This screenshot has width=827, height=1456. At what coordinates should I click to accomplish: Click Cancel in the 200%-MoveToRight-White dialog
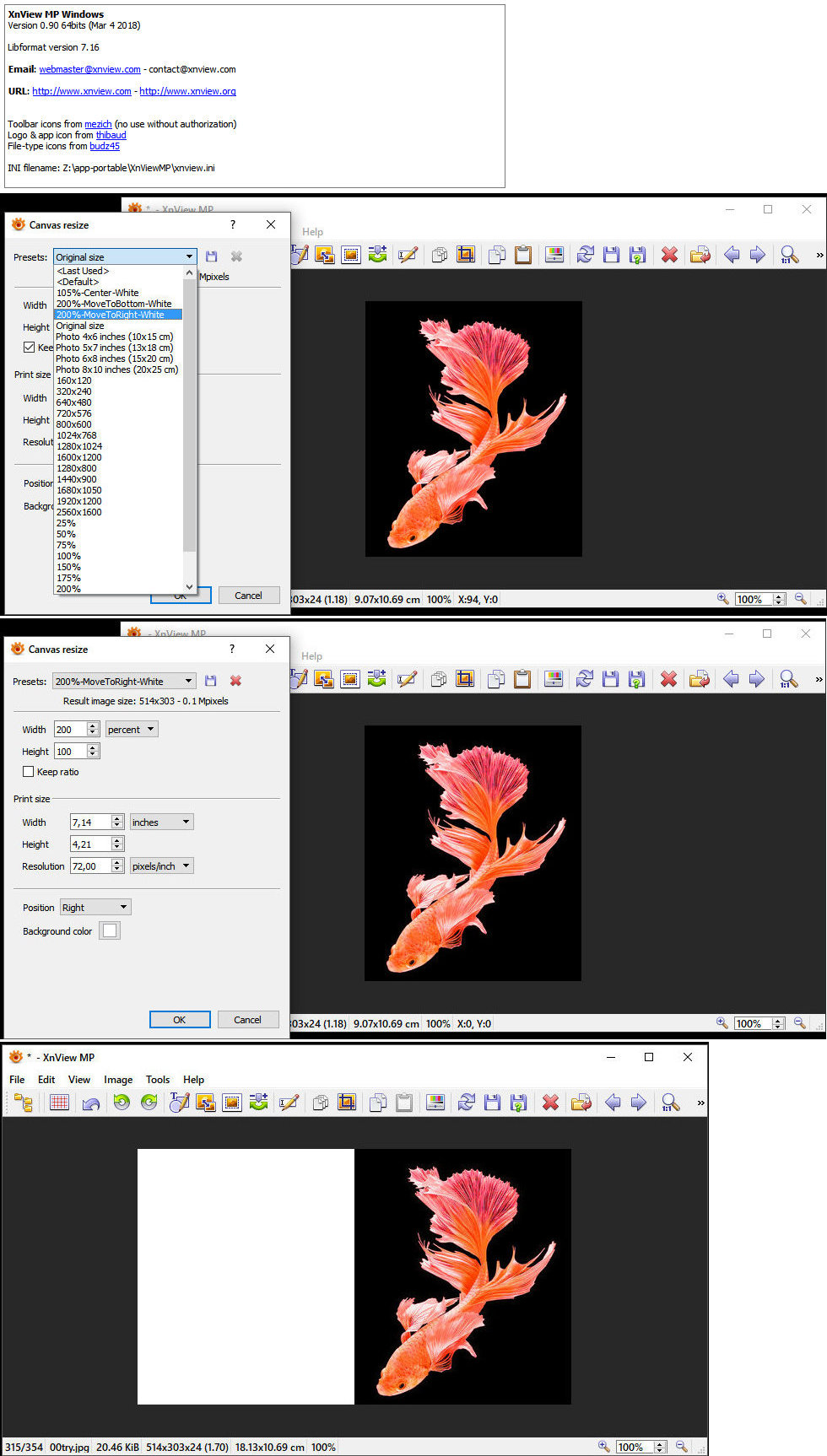pyautogui.click(x=248, y=1019)
